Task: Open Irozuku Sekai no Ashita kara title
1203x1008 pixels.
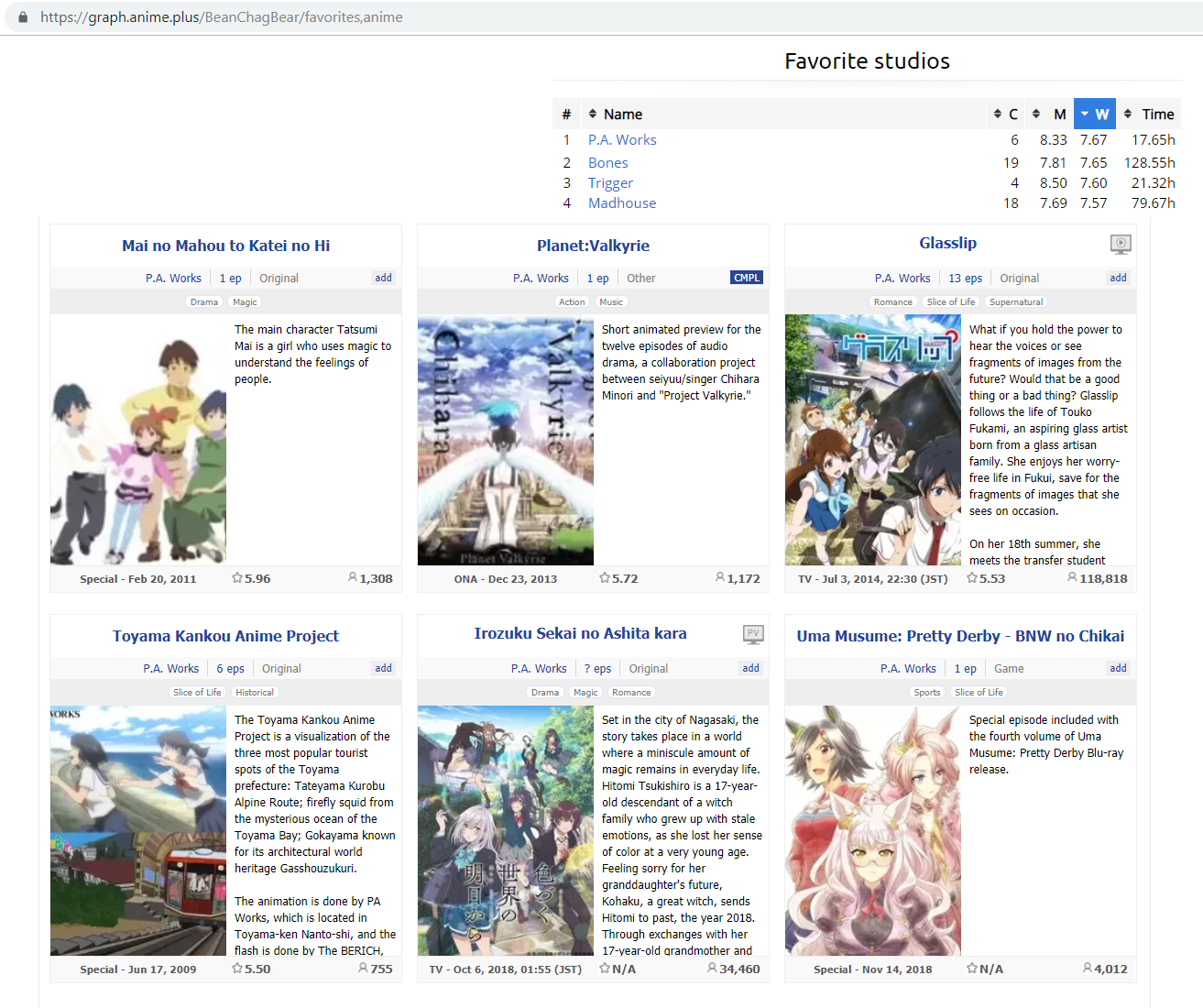Action: (580, 633)
